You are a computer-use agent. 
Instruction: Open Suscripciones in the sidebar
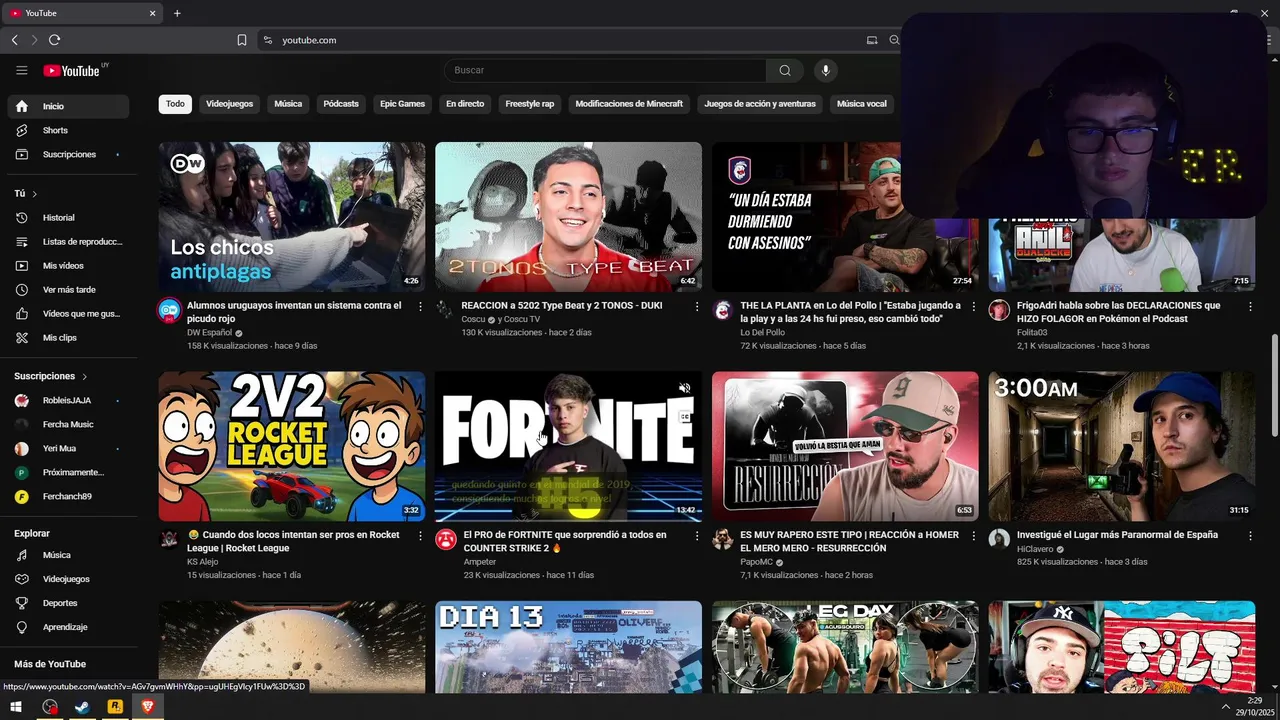(x=68, y=154)
